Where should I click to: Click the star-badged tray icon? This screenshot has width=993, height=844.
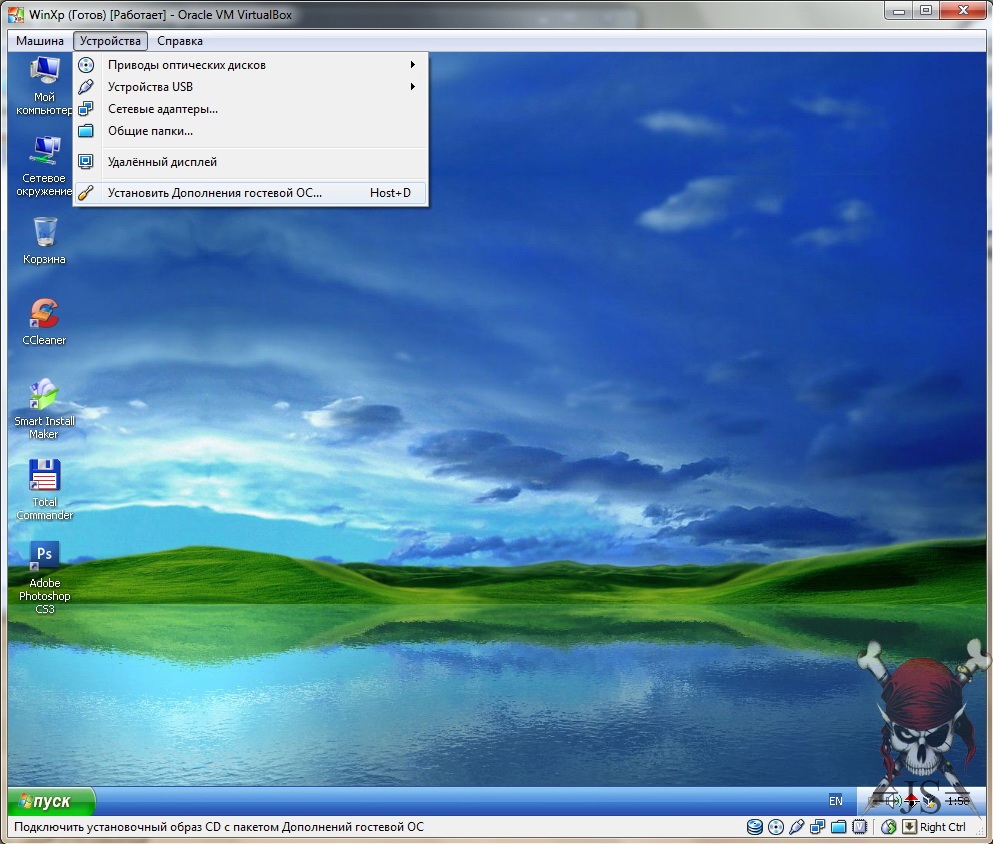930,802
